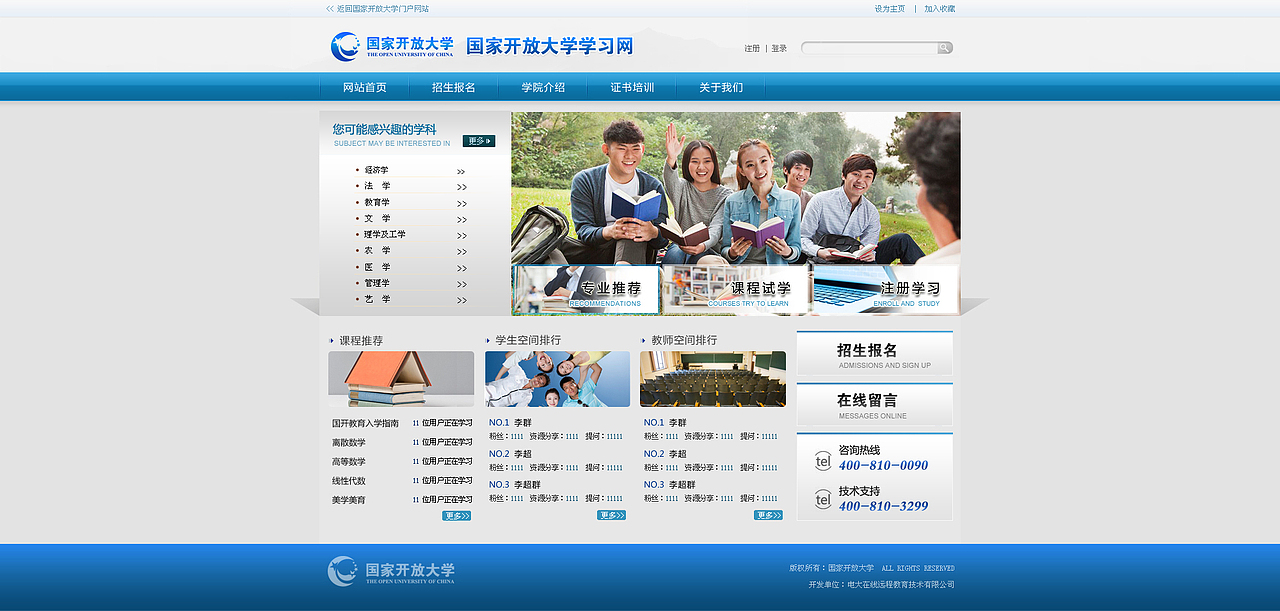The image size is (1280, 611).
Task: Click the tel icon beside 咨询热线
Action: 823,460
